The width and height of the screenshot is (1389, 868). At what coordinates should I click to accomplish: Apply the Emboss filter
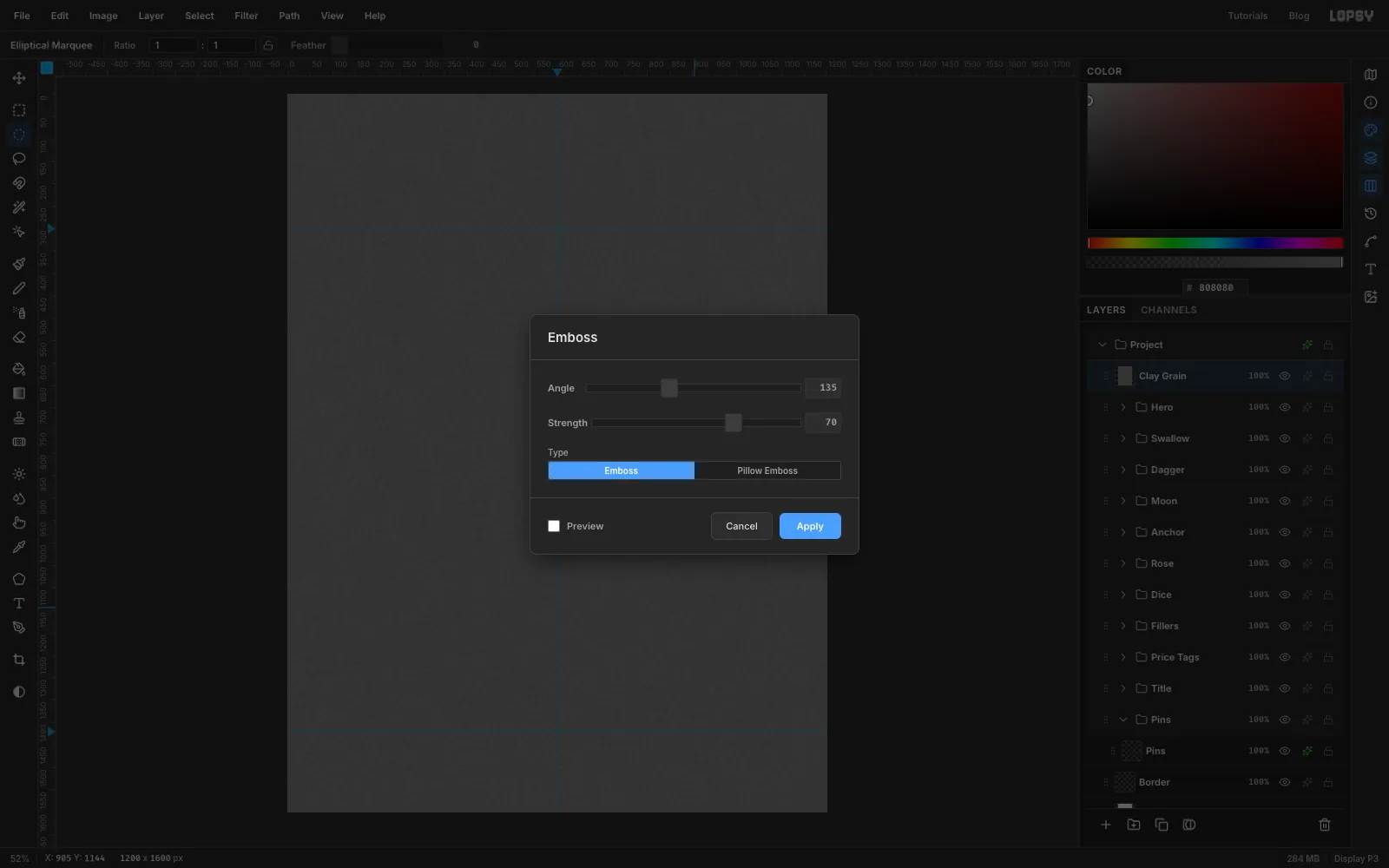pyautogui.click(x=810, y=526)
